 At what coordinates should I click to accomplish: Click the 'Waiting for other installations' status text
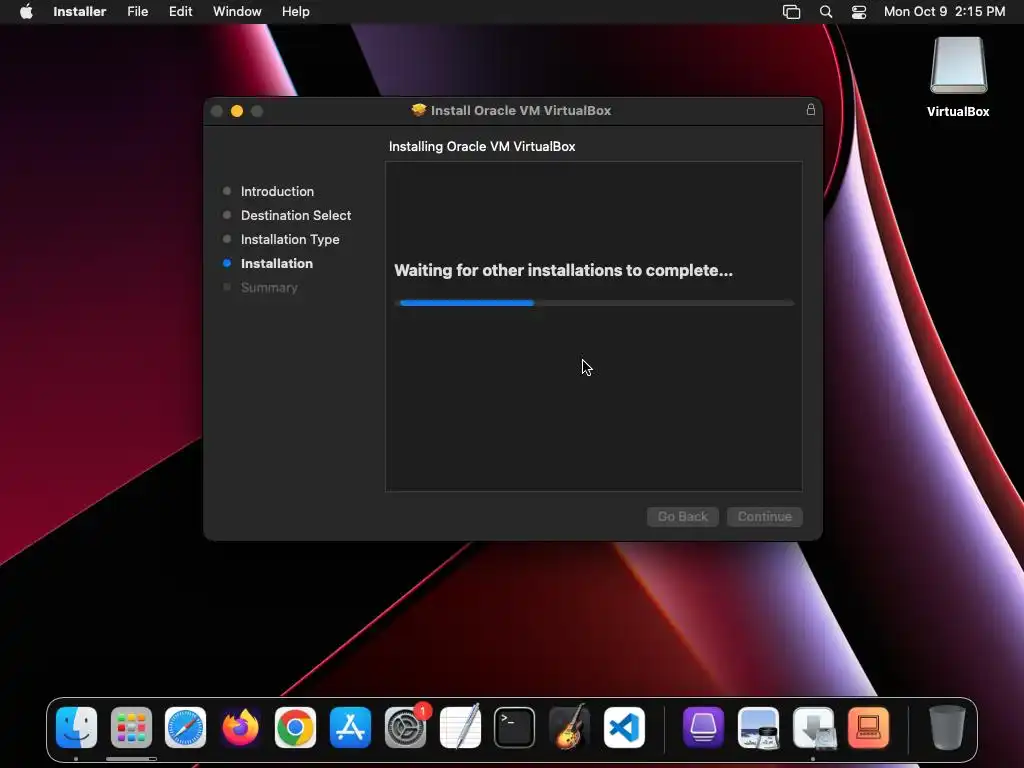564,270
